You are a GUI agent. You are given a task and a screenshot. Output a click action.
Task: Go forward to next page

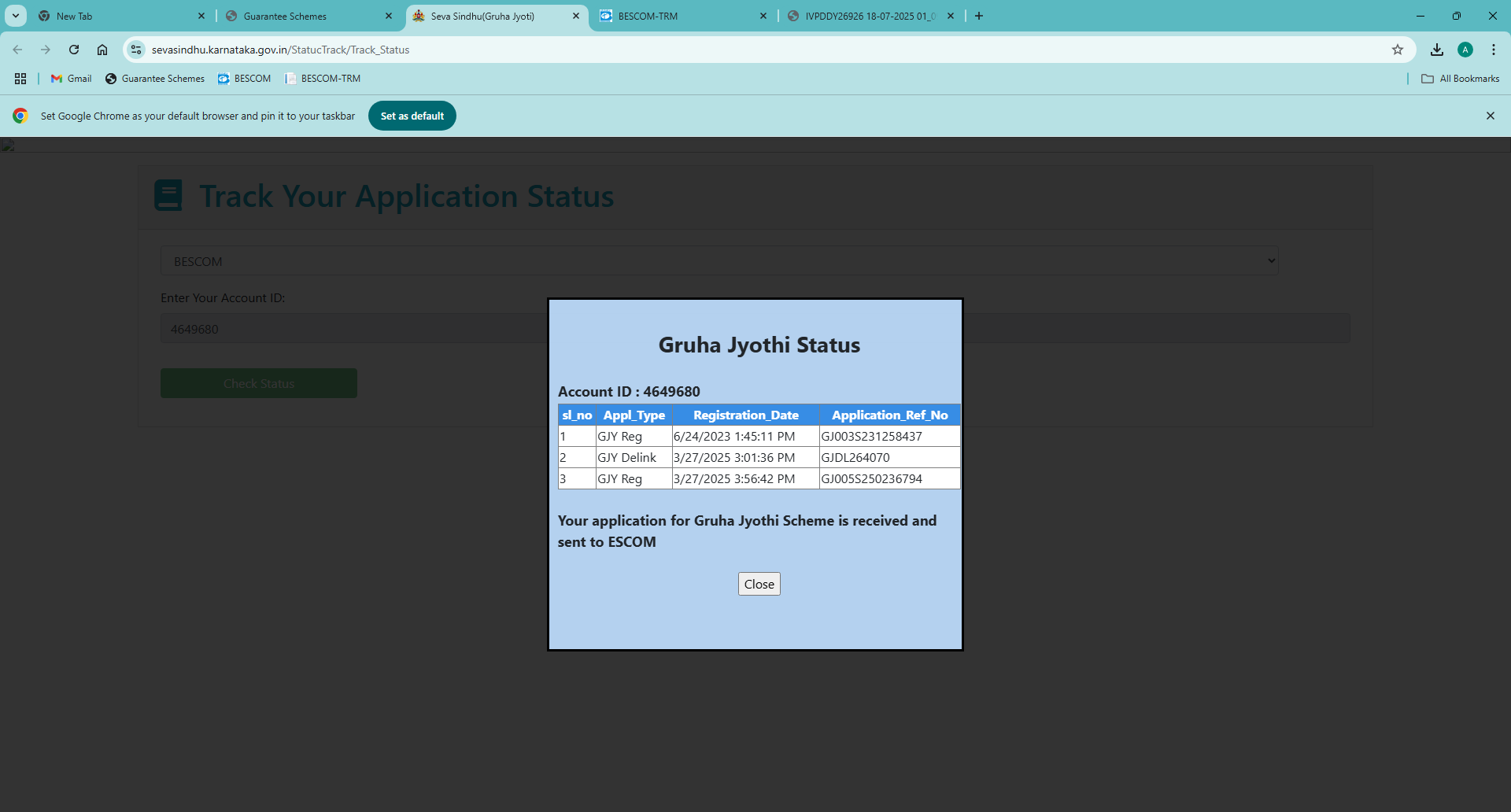point(46,50)
